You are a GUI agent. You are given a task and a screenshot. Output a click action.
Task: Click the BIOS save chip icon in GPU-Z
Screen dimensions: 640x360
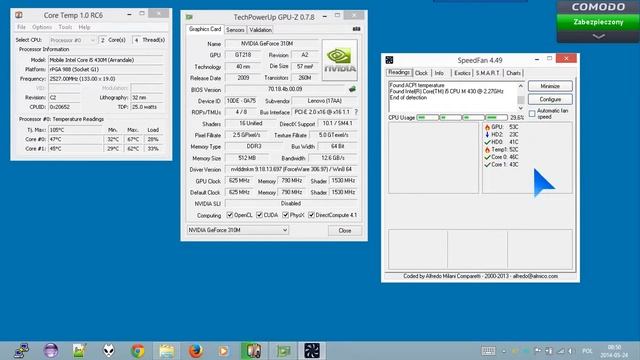(352, 89)
